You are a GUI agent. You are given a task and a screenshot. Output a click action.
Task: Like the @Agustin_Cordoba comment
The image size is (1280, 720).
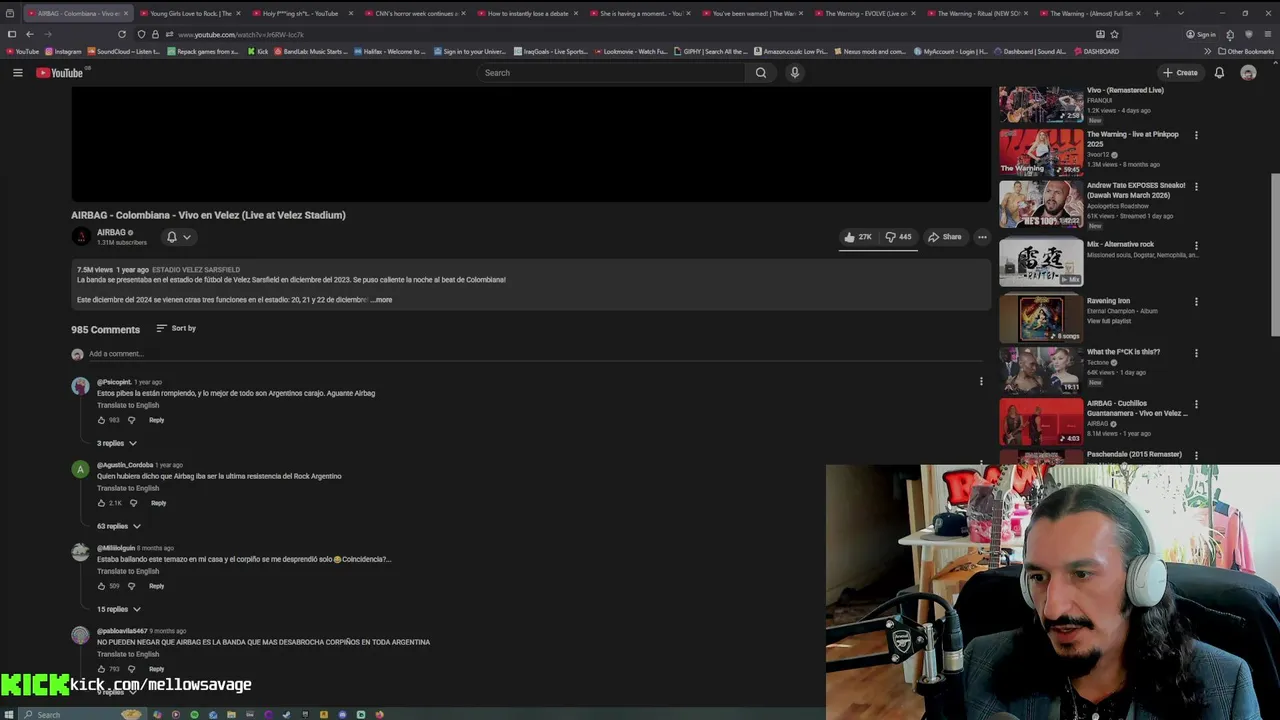(101, 503)
